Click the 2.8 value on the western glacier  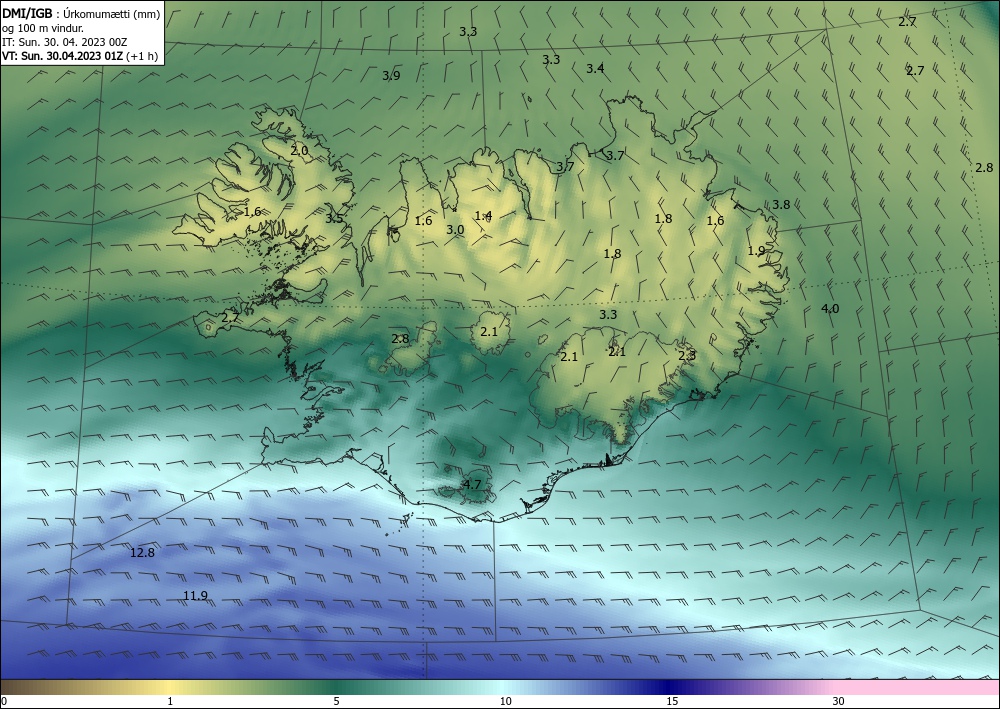[x=400, y=339]
